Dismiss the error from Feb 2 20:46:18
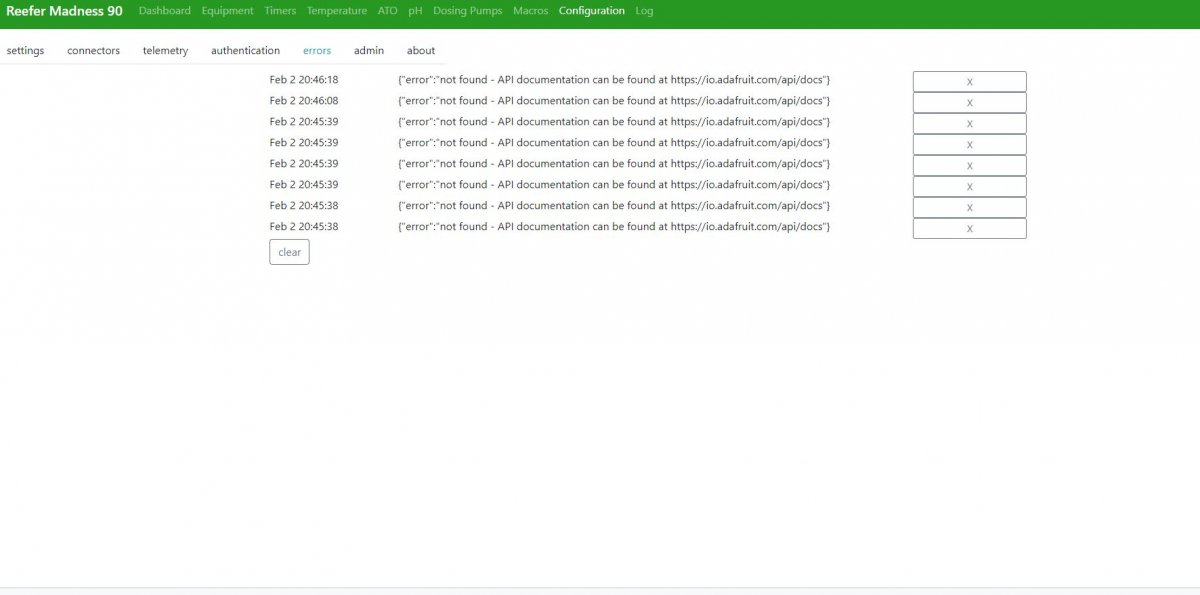The image size is (1200, 595). click(x=969, y=81)
